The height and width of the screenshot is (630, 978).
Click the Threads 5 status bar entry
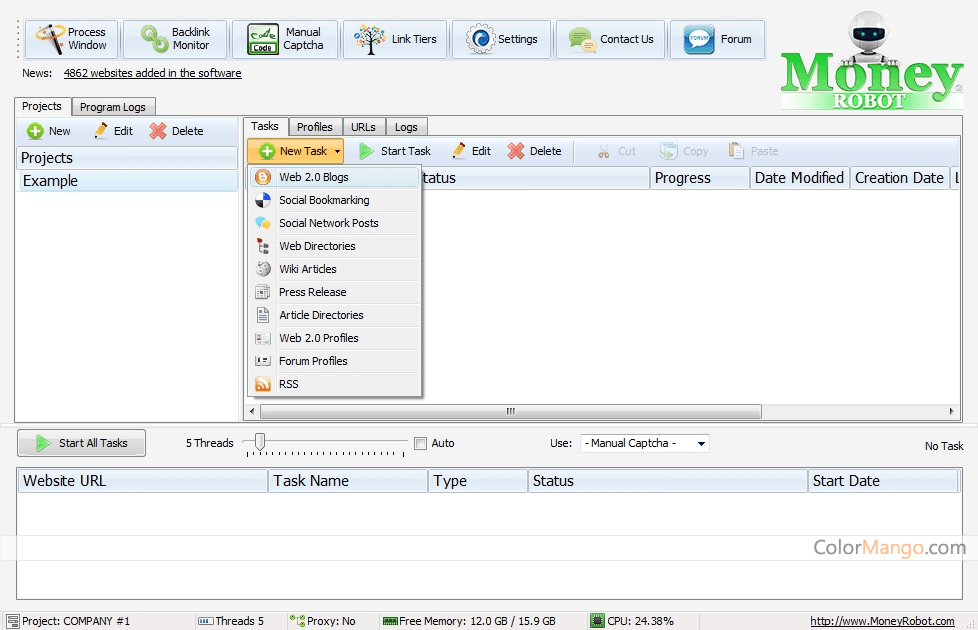[x=231, y=621]
